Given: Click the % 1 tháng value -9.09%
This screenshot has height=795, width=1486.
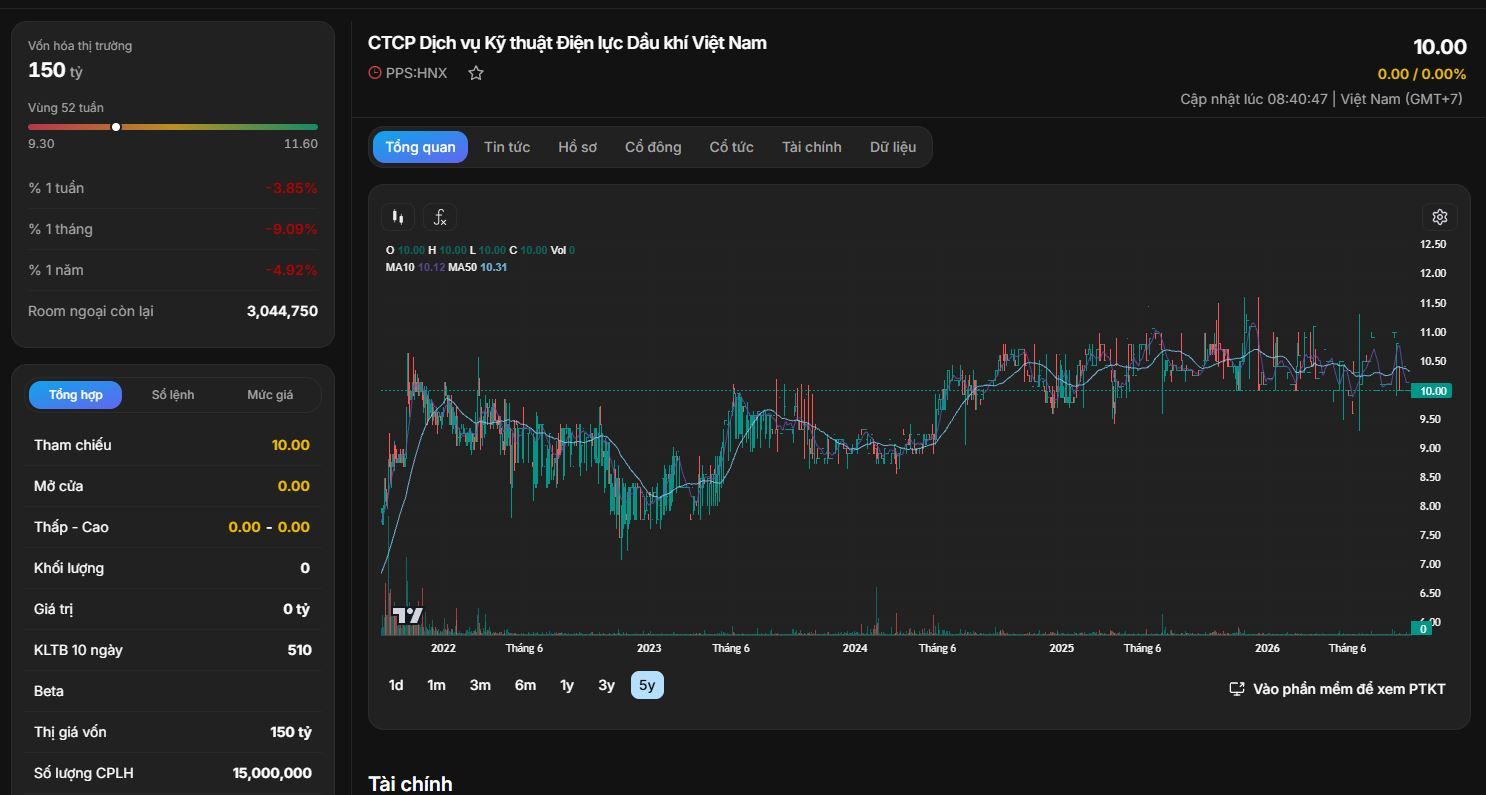Looking at the screenshot, I should click(291, 229).
